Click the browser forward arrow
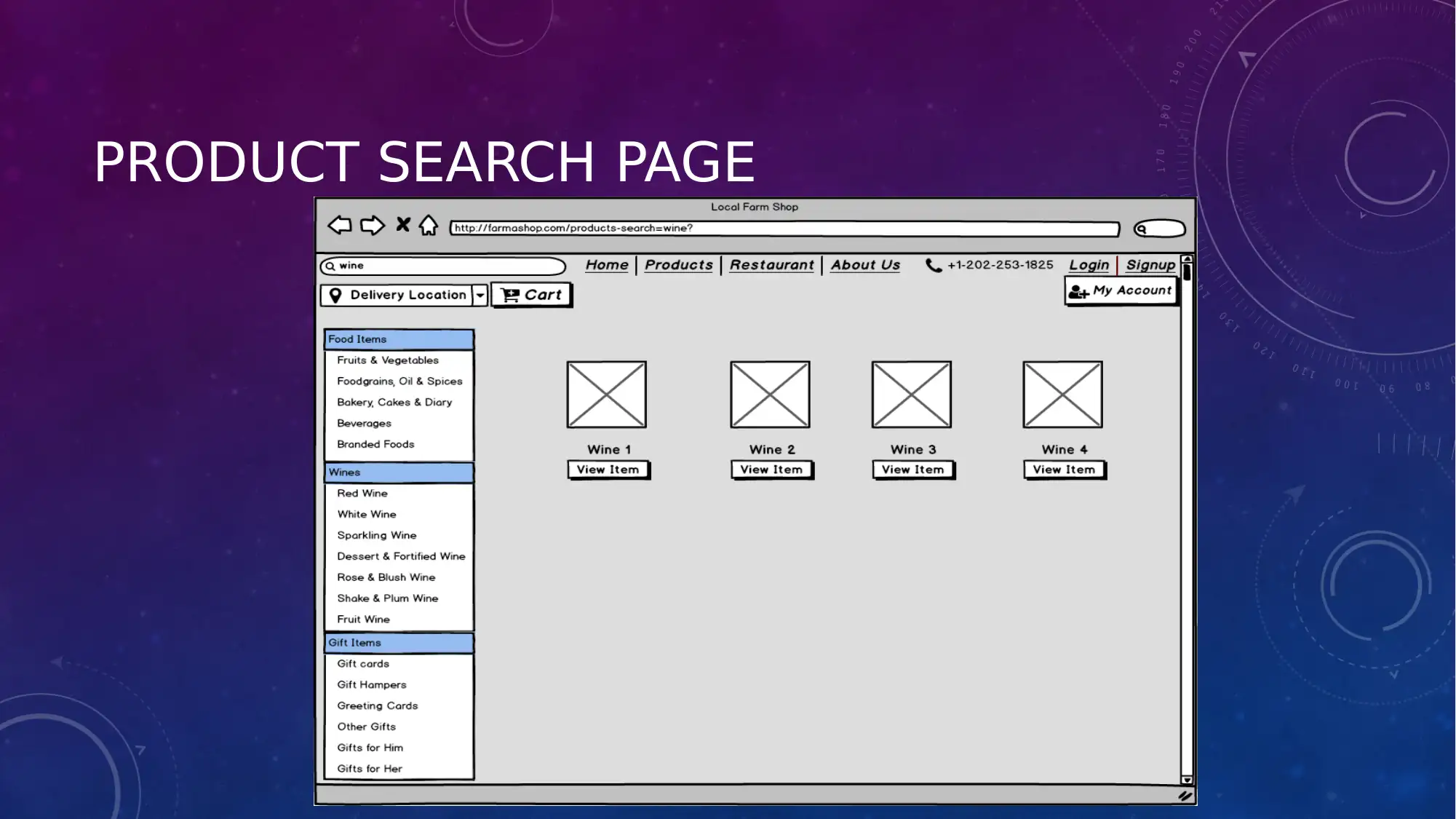Image resolution: width=1456 pixels, height=819 pixels. 373,225
